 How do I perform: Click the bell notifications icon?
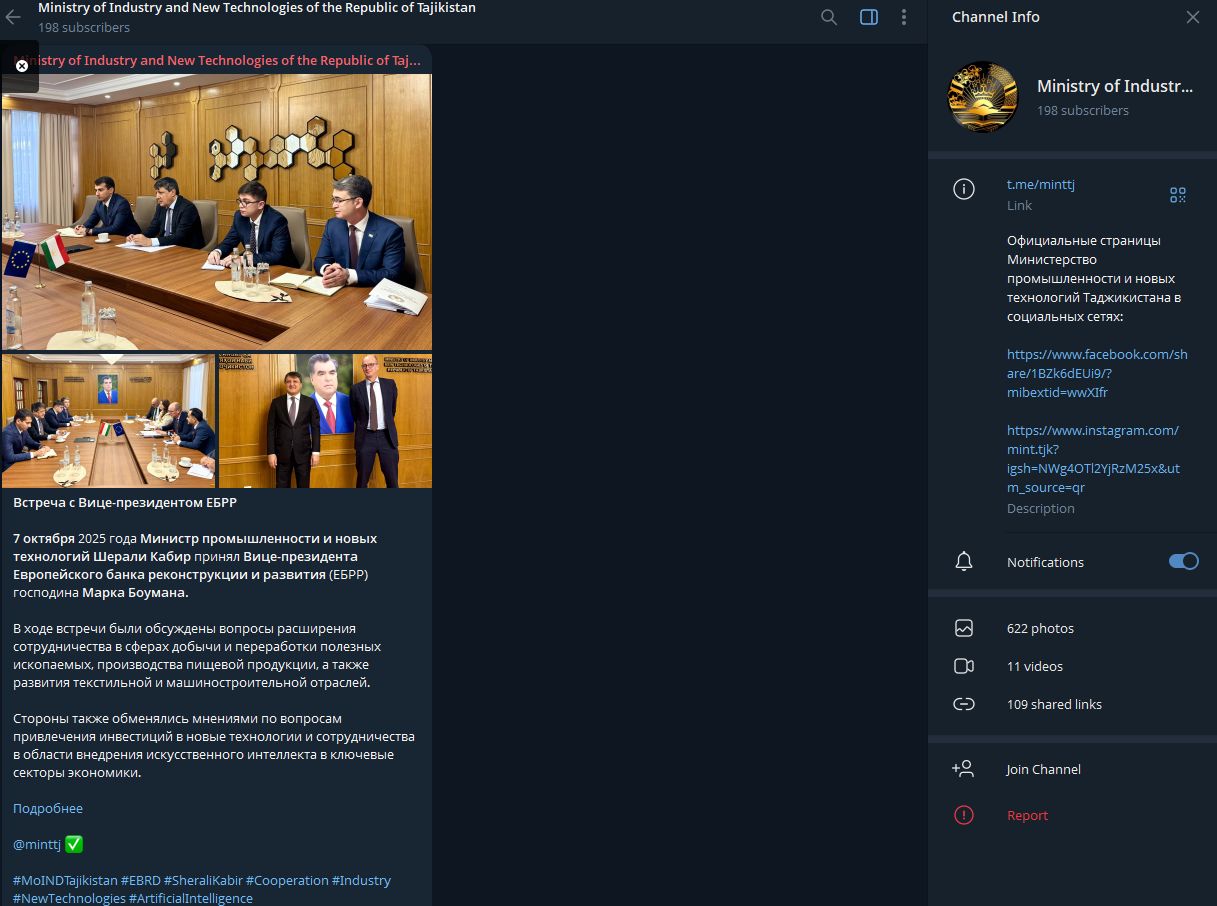tap(964, 562)
